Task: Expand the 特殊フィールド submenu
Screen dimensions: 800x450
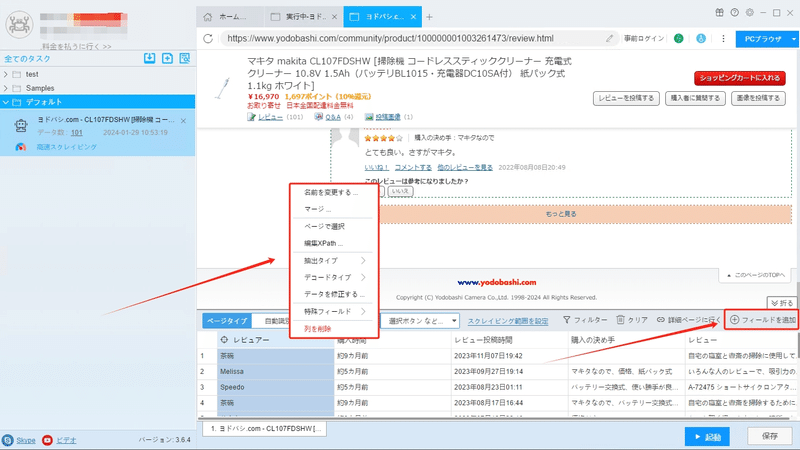Action: [334, 311]
